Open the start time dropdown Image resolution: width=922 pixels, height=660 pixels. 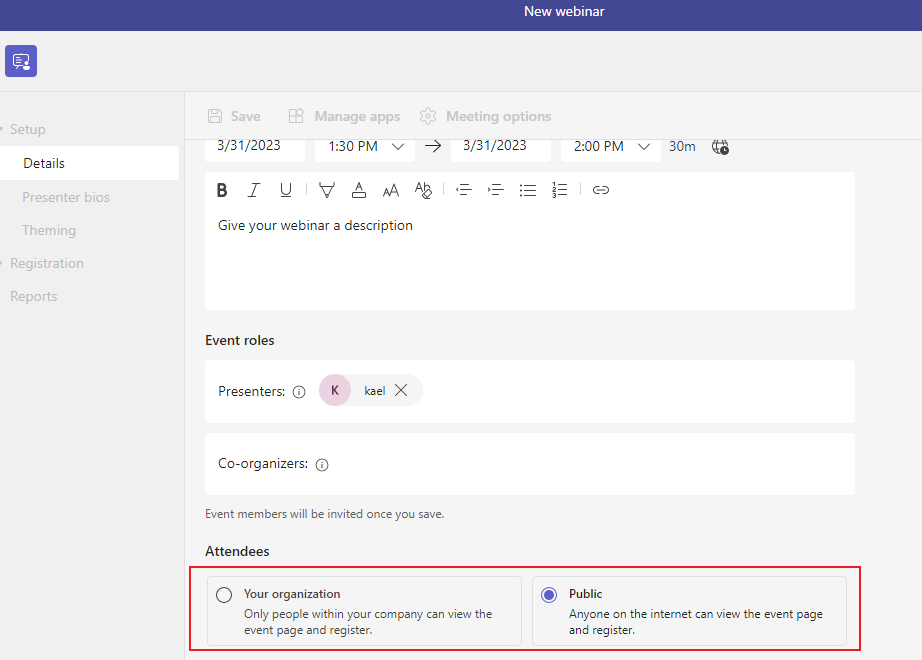click(x=395, y=146)
